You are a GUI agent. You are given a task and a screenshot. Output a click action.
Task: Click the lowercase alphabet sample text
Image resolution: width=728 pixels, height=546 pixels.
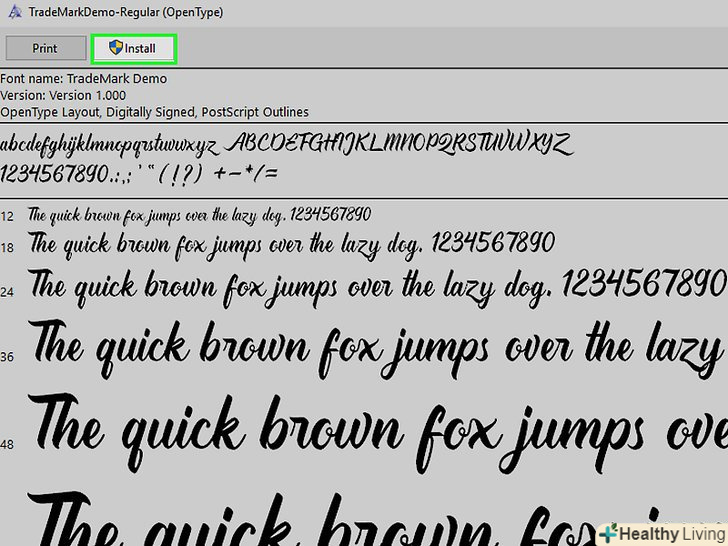click(108, 145)
